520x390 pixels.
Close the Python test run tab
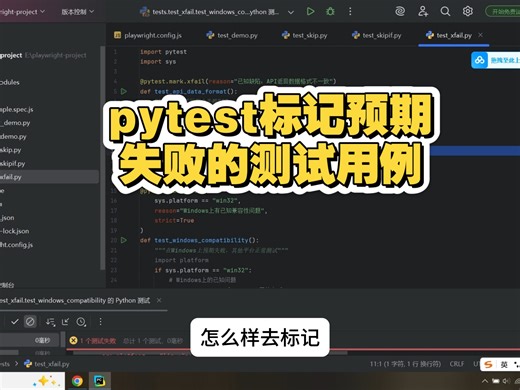(x=159, y=300)
